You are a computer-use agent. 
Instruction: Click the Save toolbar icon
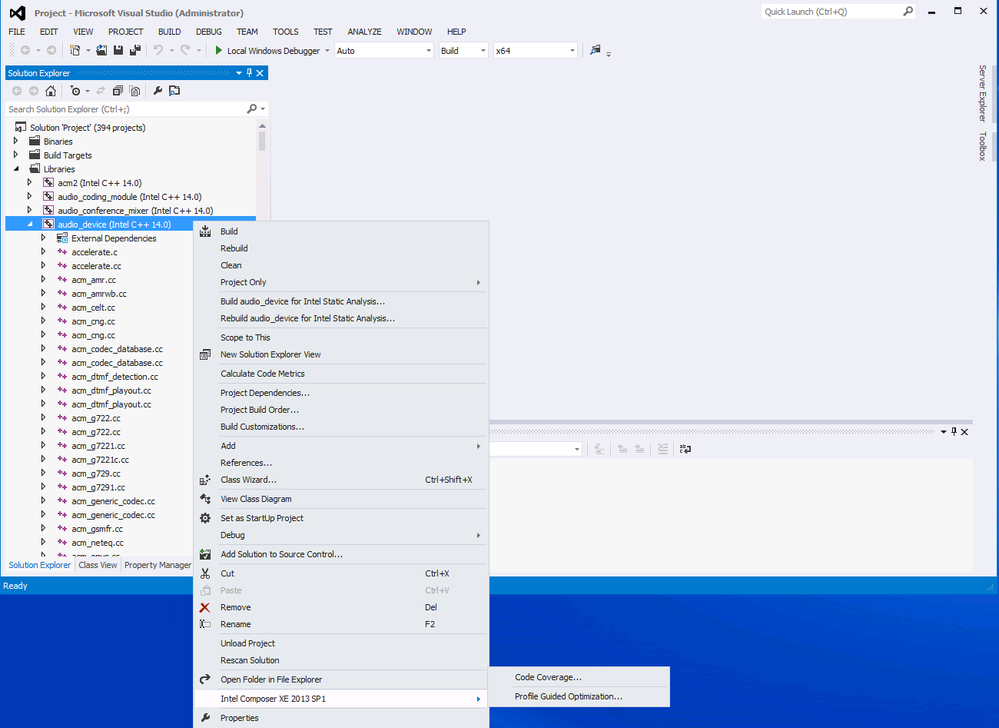118,50
